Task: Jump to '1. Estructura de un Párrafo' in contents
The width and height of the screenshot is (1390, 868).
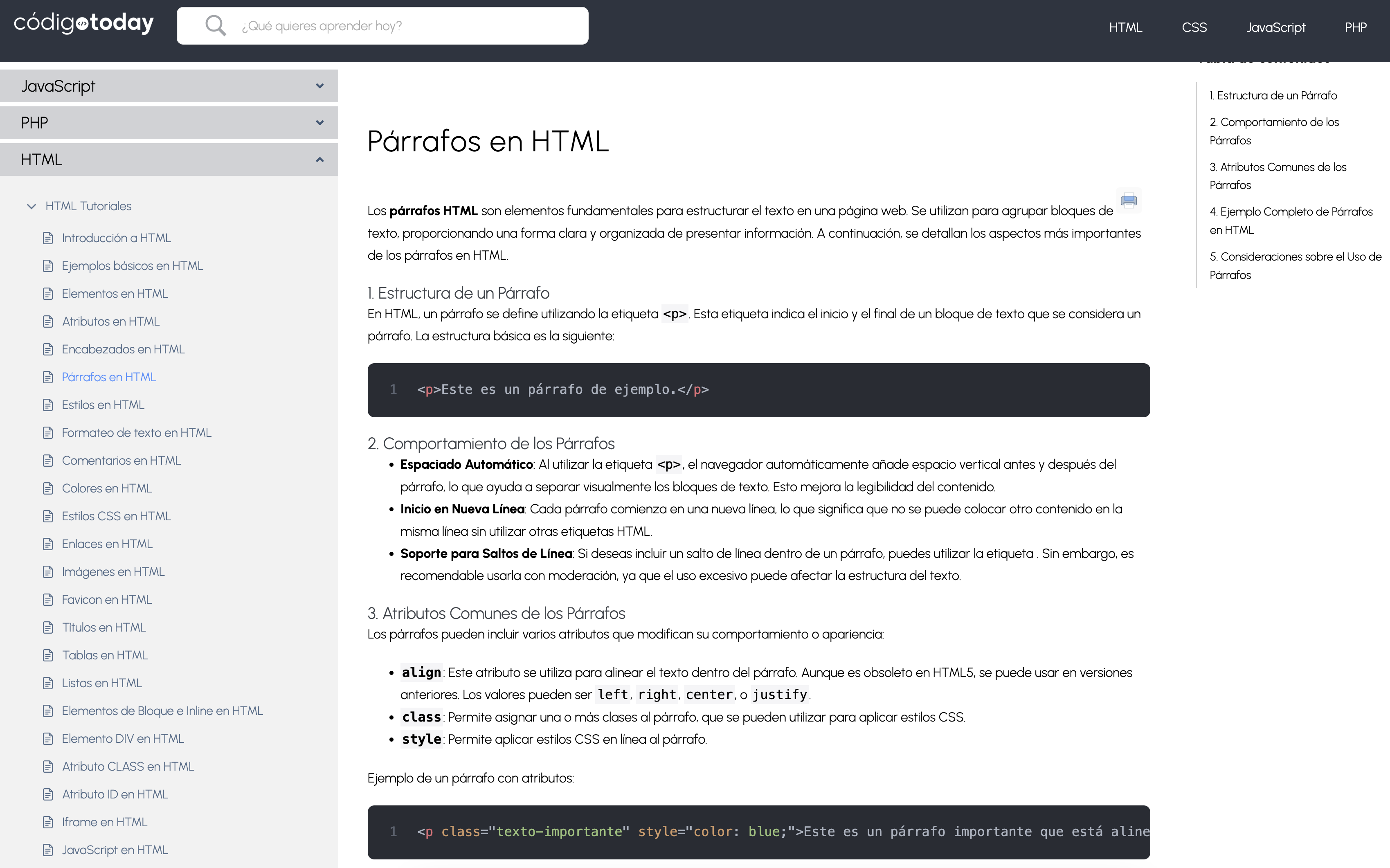Action: click(x=1273, y=95)
